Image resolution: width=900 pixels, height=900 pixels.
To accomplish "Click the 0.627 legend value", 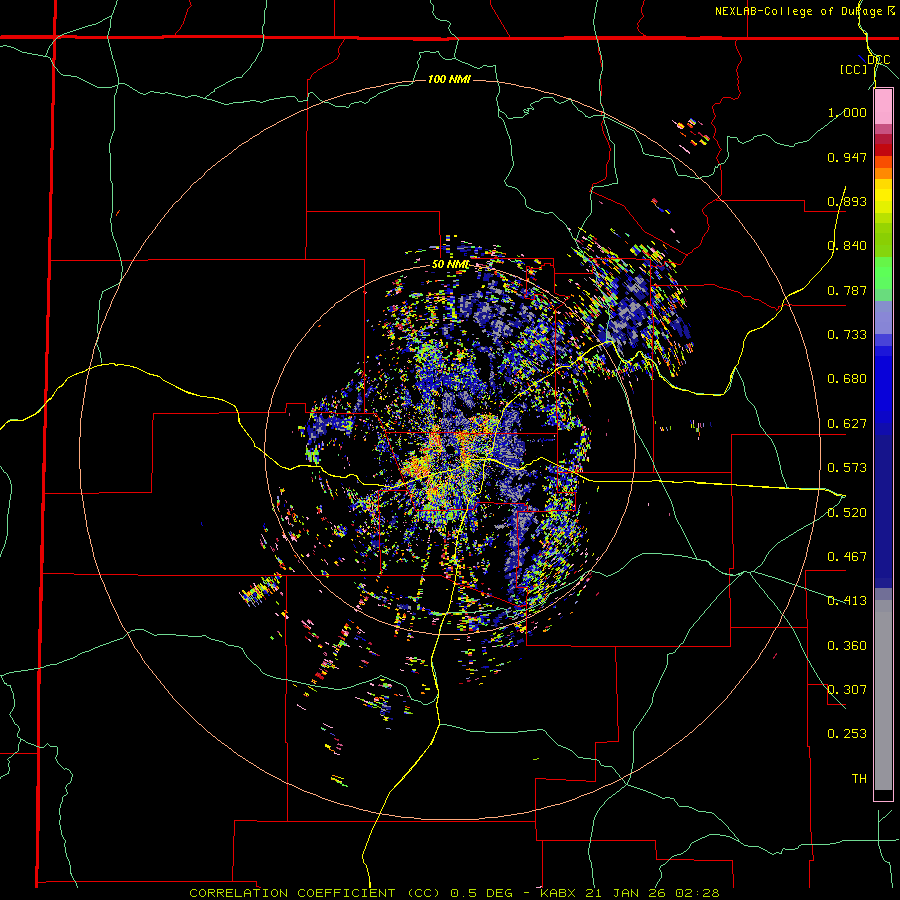I will [x=847, y=424].
